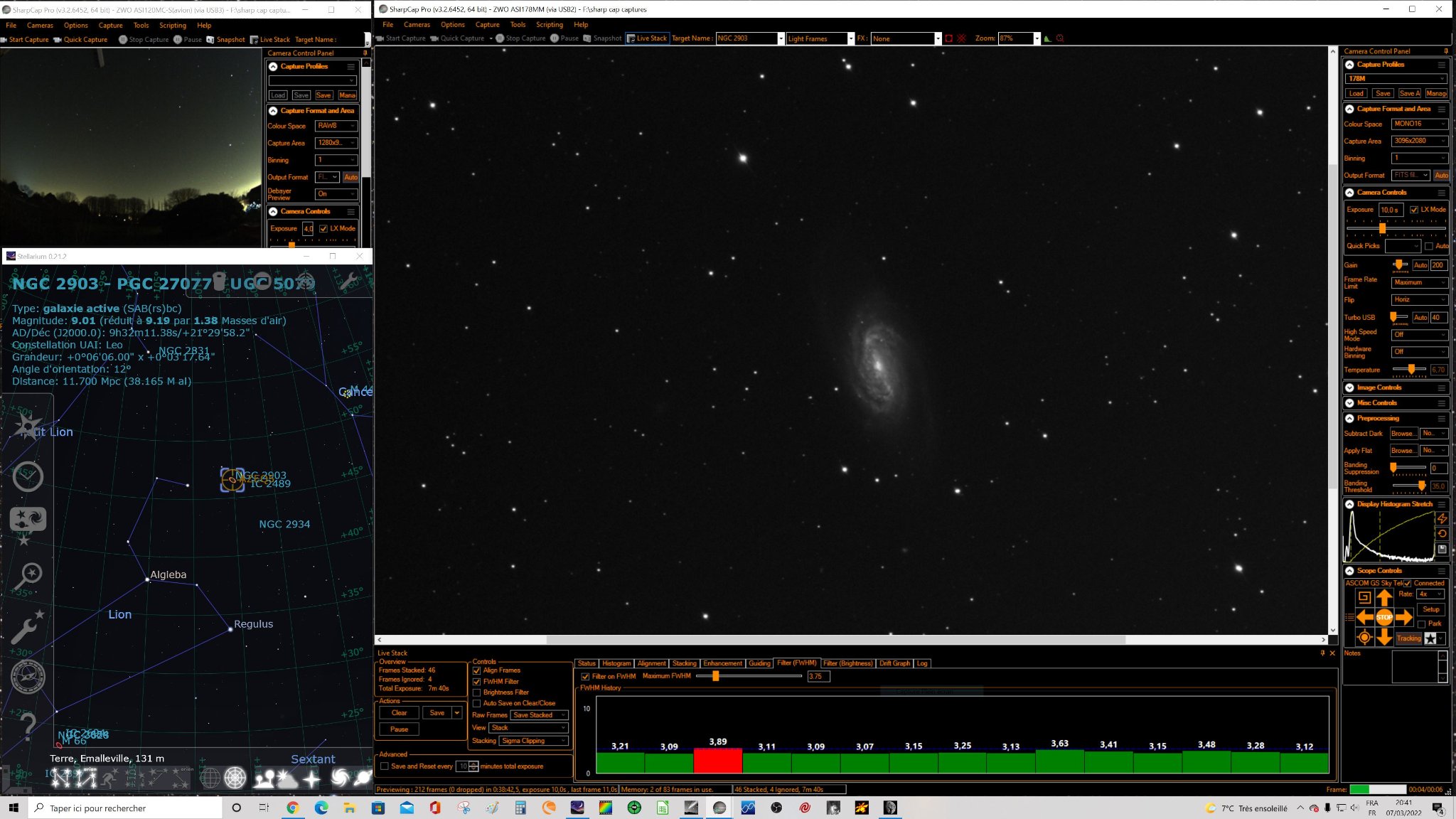Image resolution: width=1456 pixels, height=819 pixels.
Task: Open the Scripting menu in main window
Action: coord(549,24)
